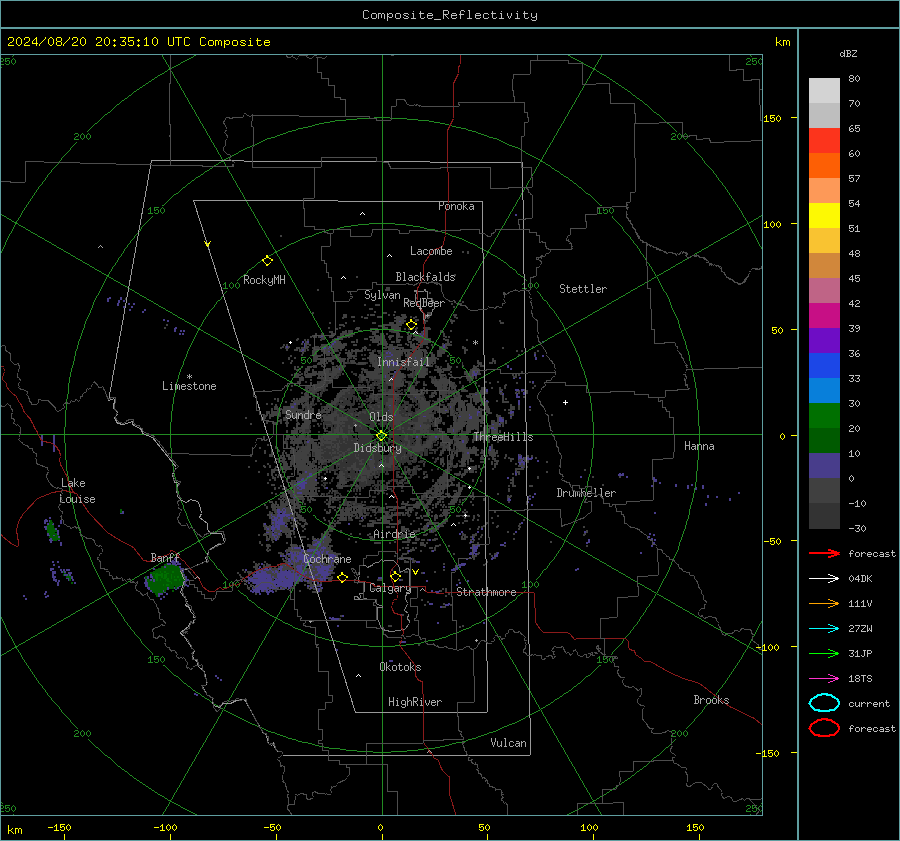Choose the slate purple 0-10 dBZ swatch

824,466
